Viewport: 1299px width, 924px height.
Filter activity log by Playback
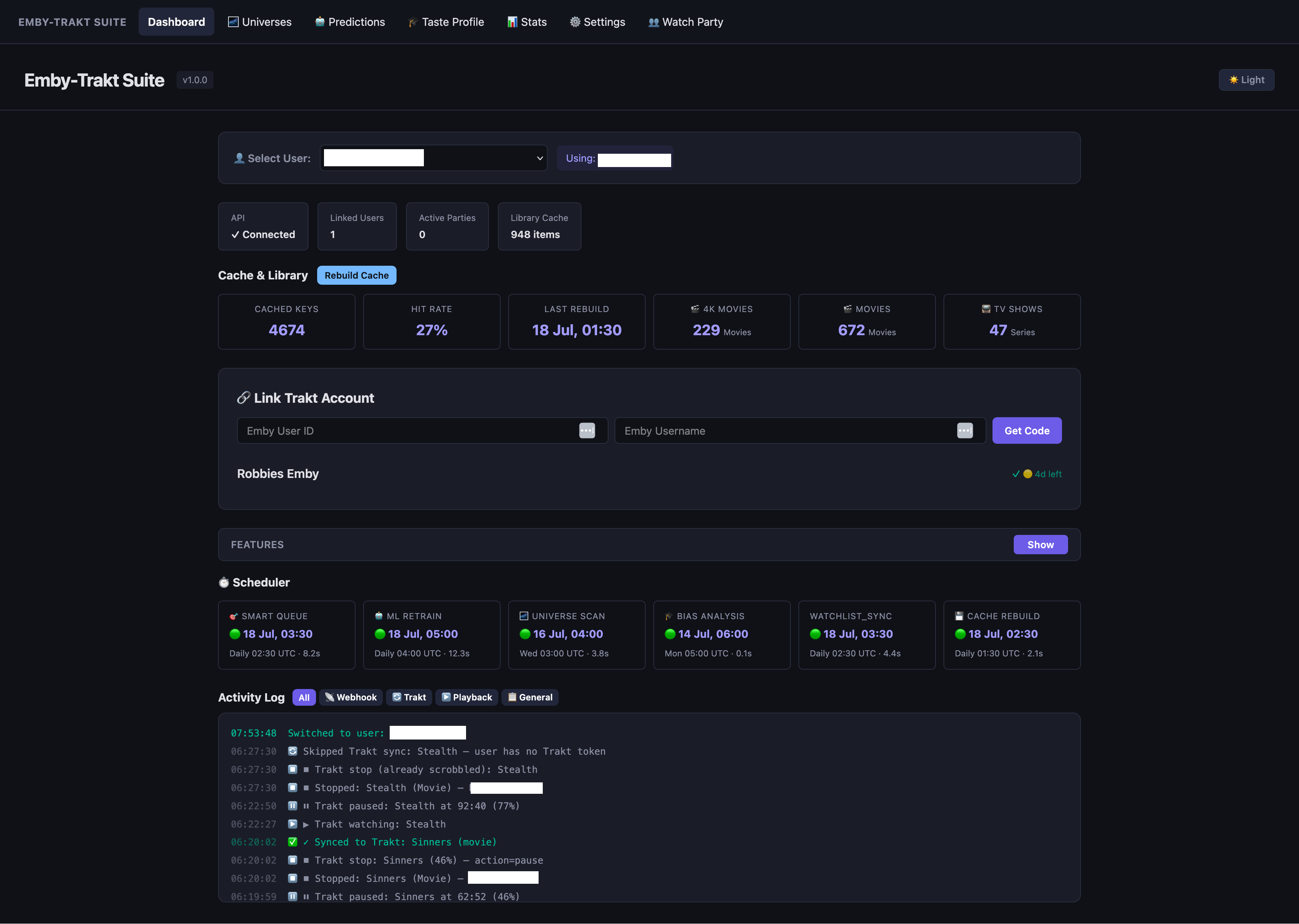coord(467,697)
